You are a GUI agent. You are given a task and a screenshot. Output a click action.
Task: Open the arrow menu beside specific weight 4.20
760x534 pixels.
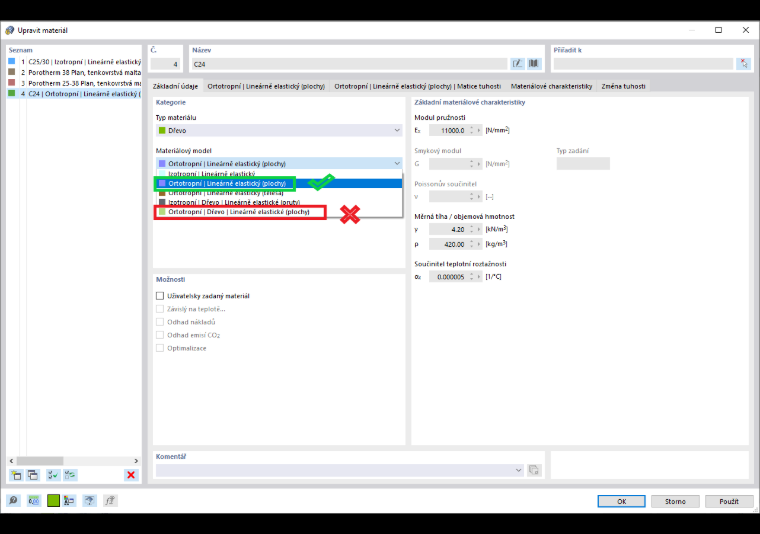click(479, 229)
